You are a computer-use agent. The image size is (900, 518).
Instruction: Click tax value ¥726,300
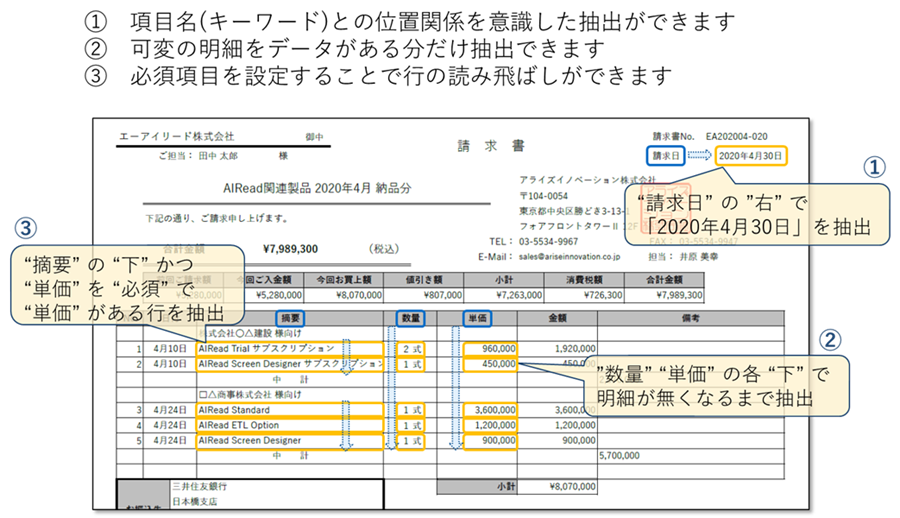pos(603,295)
